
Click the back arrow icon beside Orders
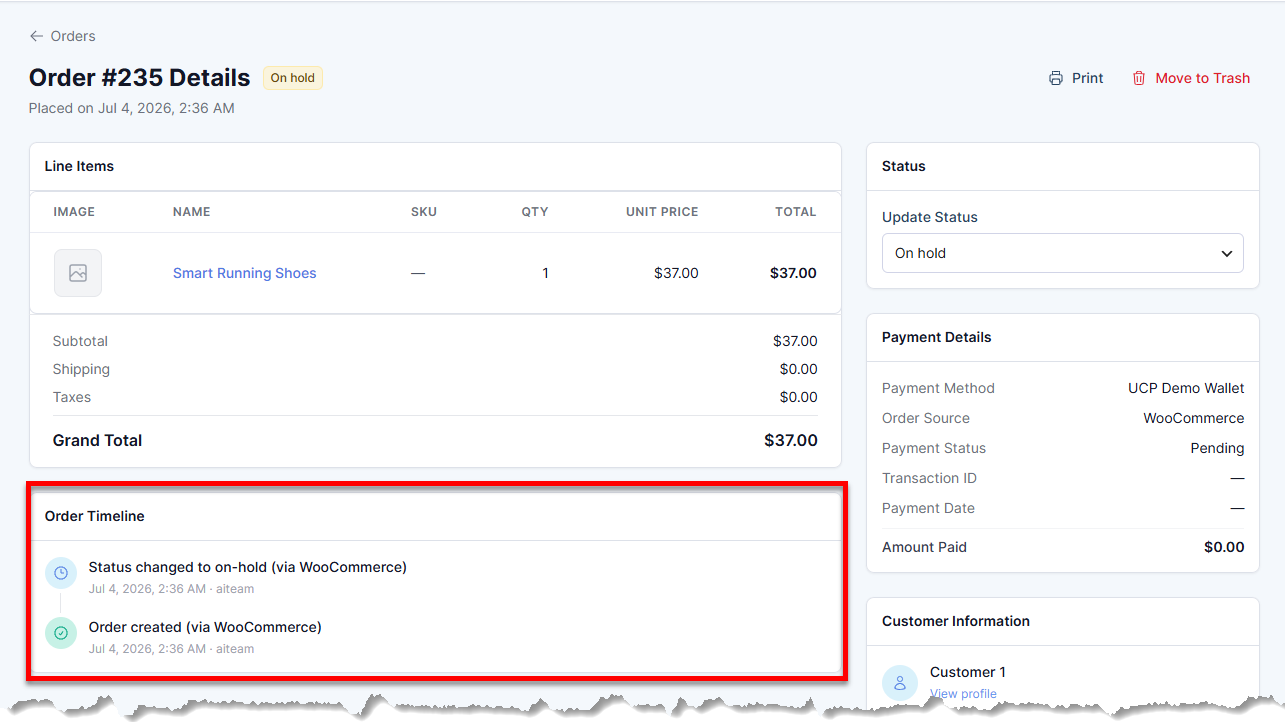coord(36,36)
